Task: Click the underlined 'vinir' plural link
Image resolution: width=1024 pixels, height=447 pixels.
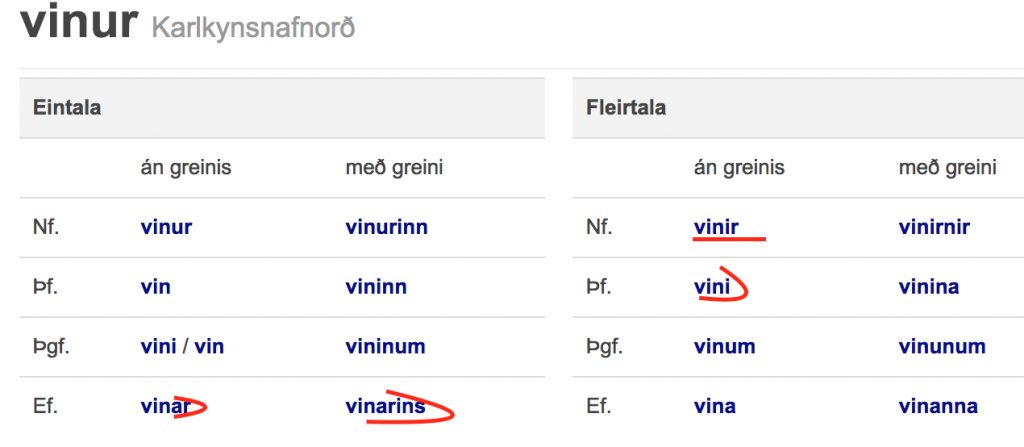Action: [716, 227]
